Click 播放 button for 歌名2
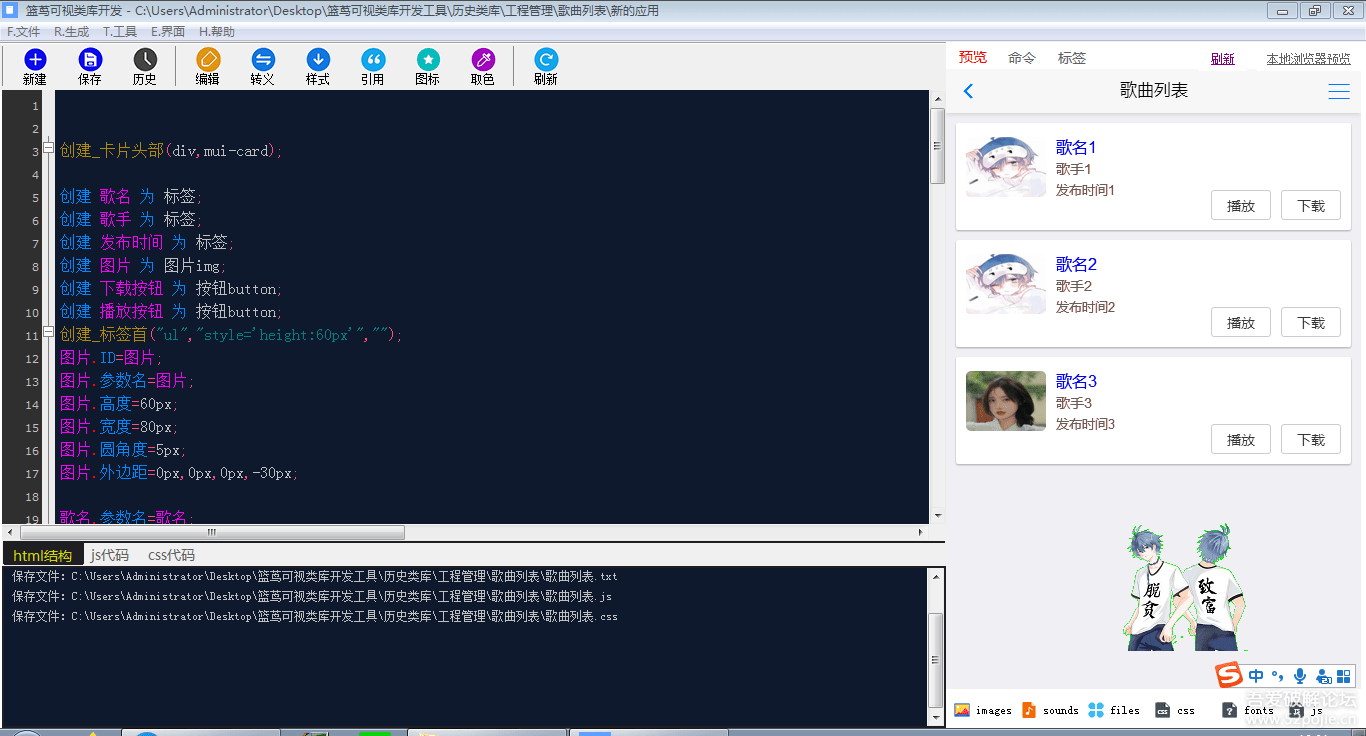Viewport: 1366px width, 736px height. pyautogui.click(x=1241, y=323)
